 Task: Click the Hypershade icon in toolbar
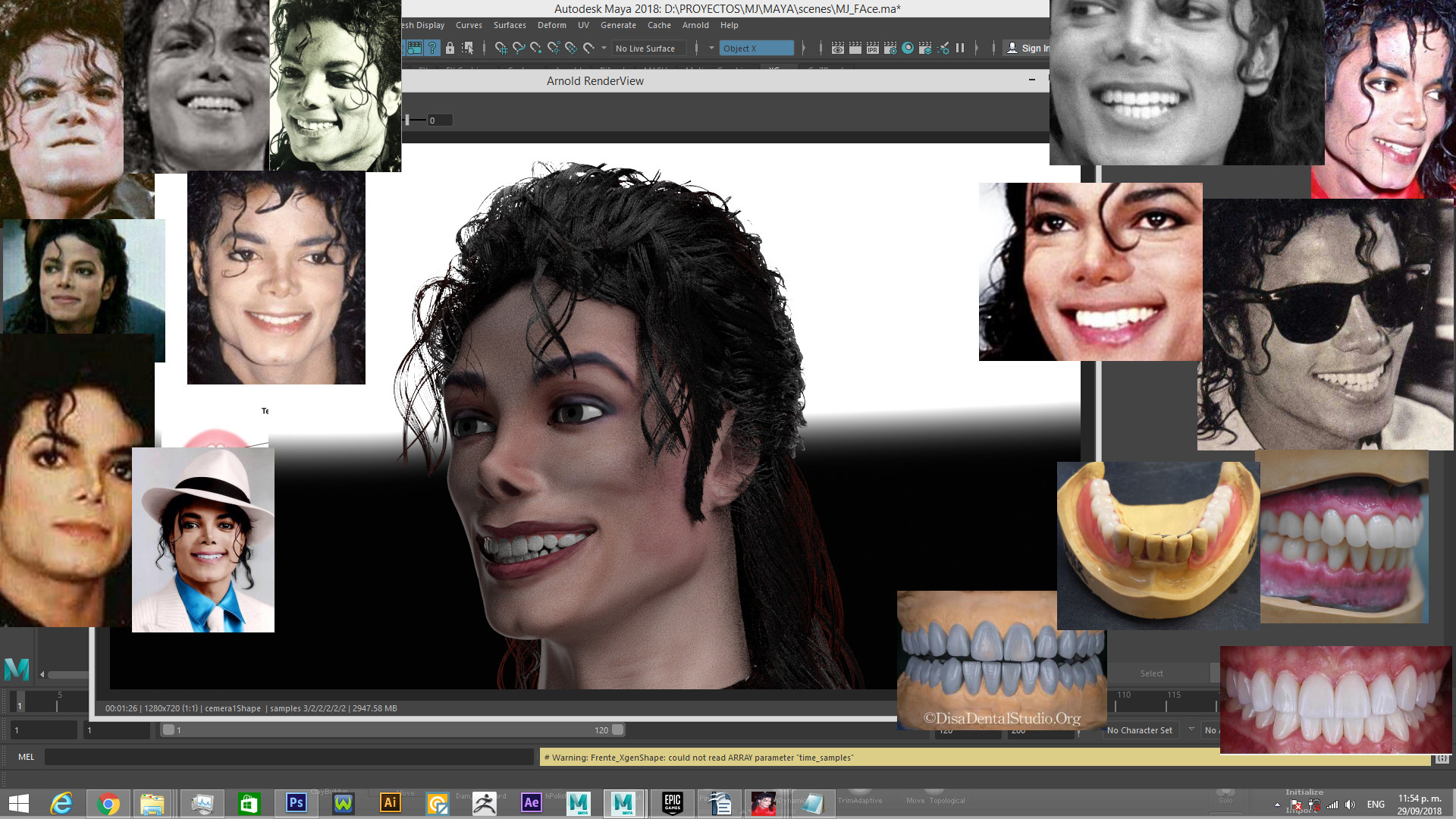click(907, 48)
